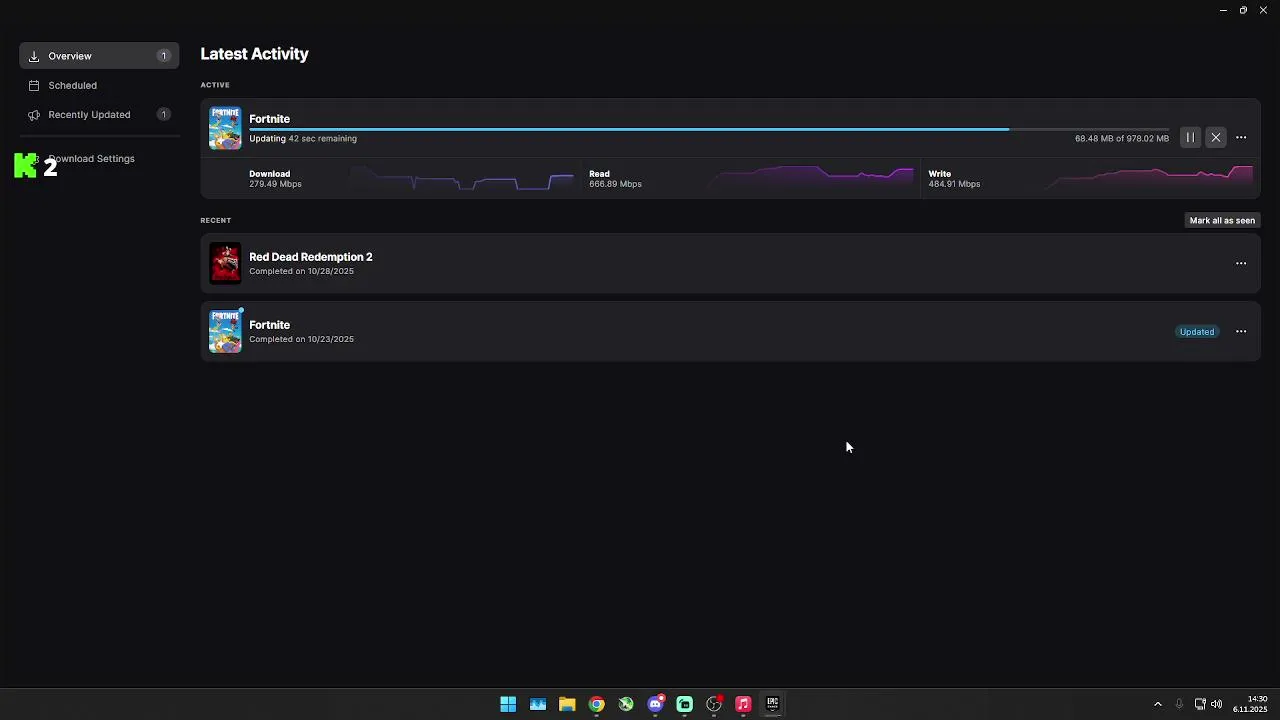Click the Overview count badge
Viewport: 1280px width, 720px height.
click(x=164, y=56)
